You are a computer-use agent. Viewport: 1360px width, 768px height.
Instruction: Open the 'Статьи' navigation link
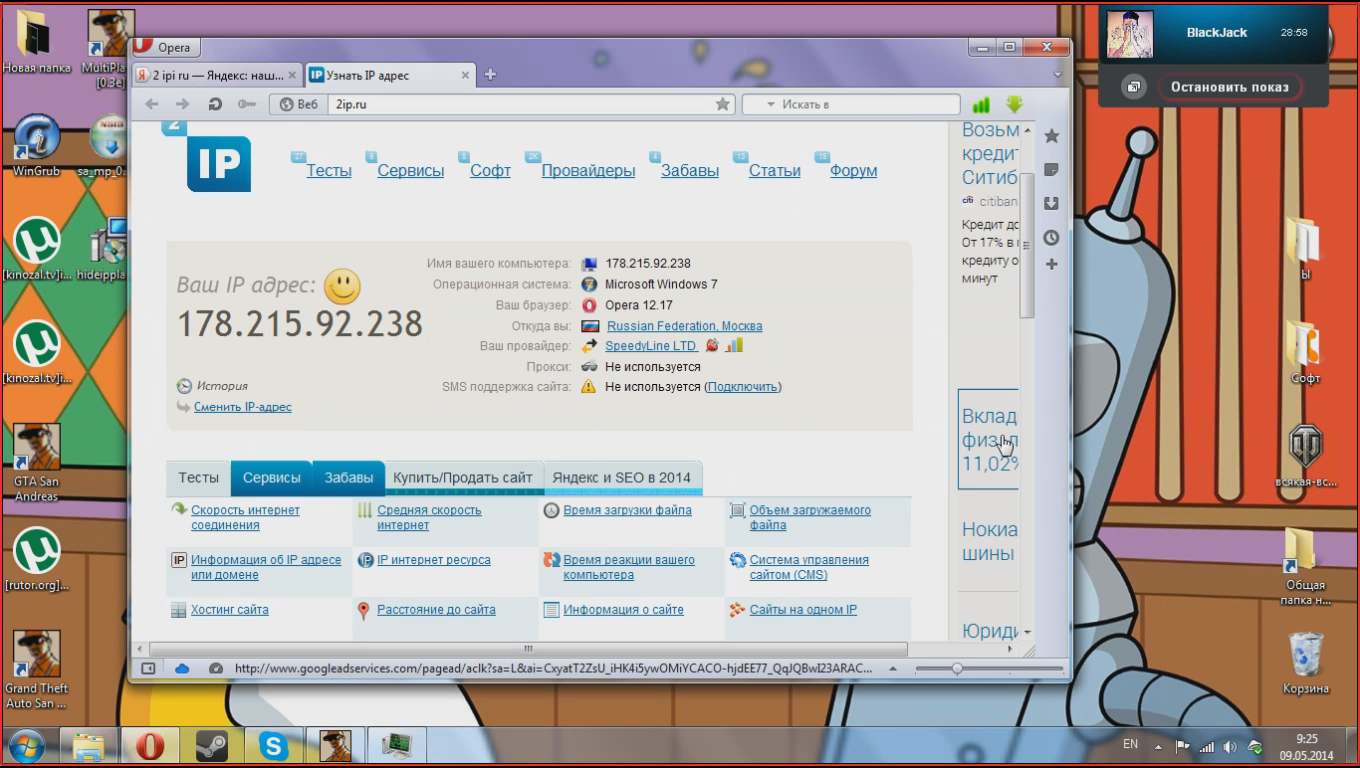pos(775,171)
